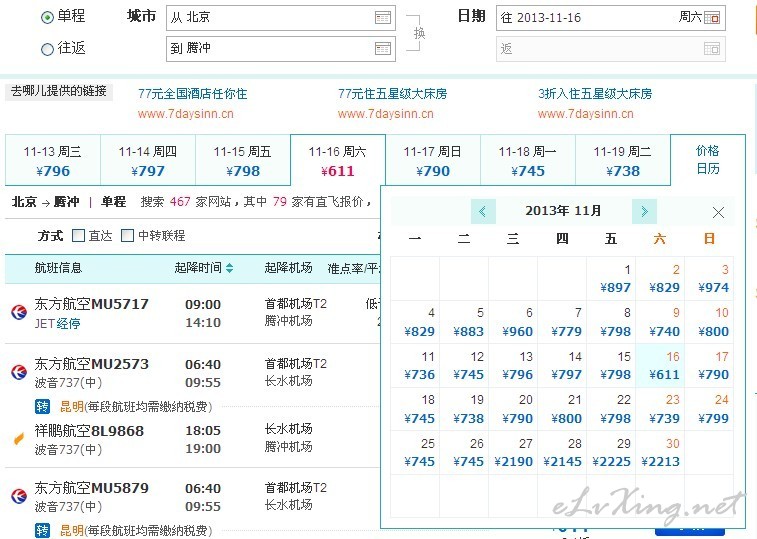Pick highlighted November 16 priced ¥611
The image size is (757, 539).
pyautogui.click(x=660, y=366)
